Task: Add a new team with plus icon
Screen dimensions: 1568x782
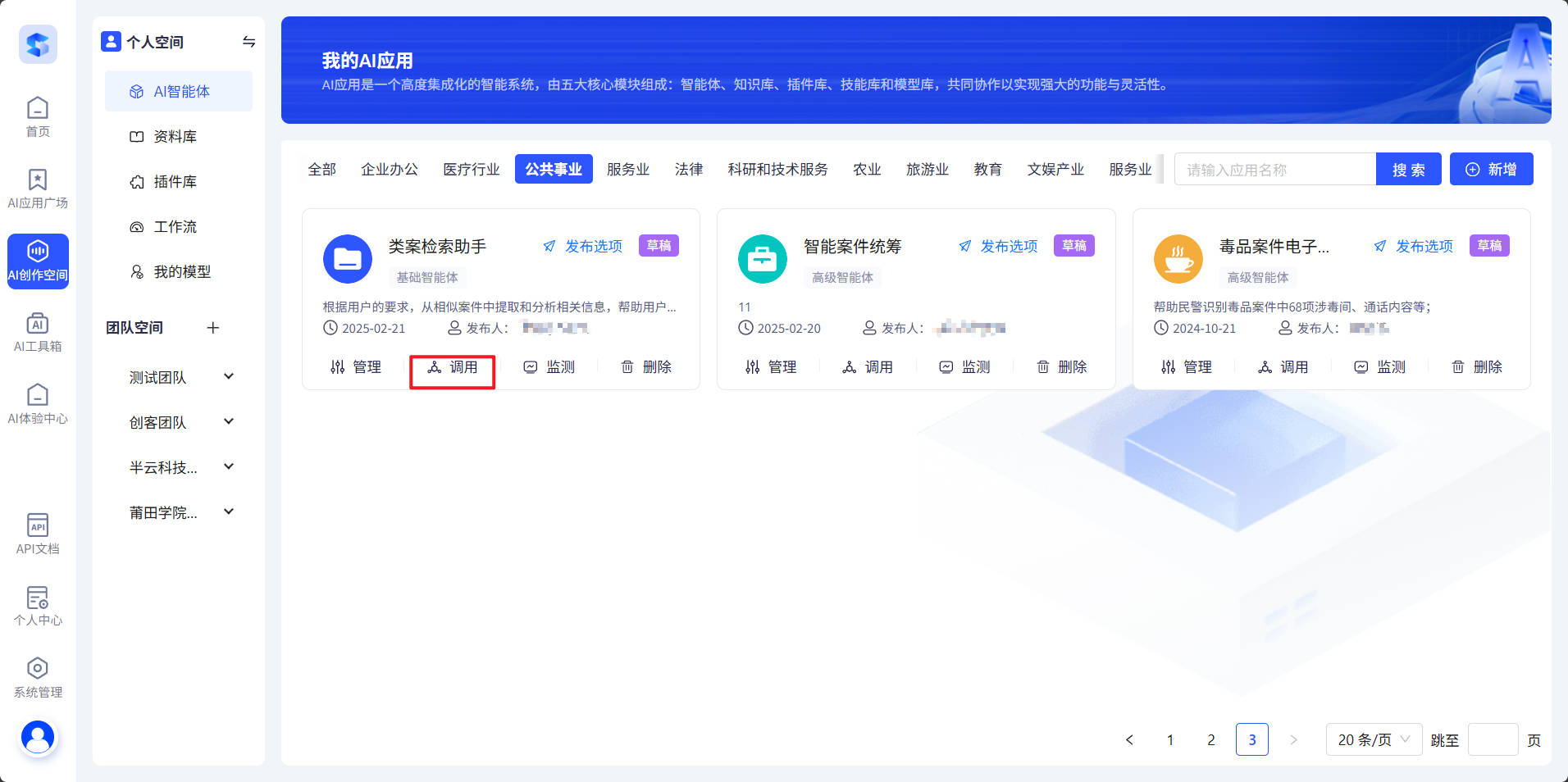Action: [213, 328]
